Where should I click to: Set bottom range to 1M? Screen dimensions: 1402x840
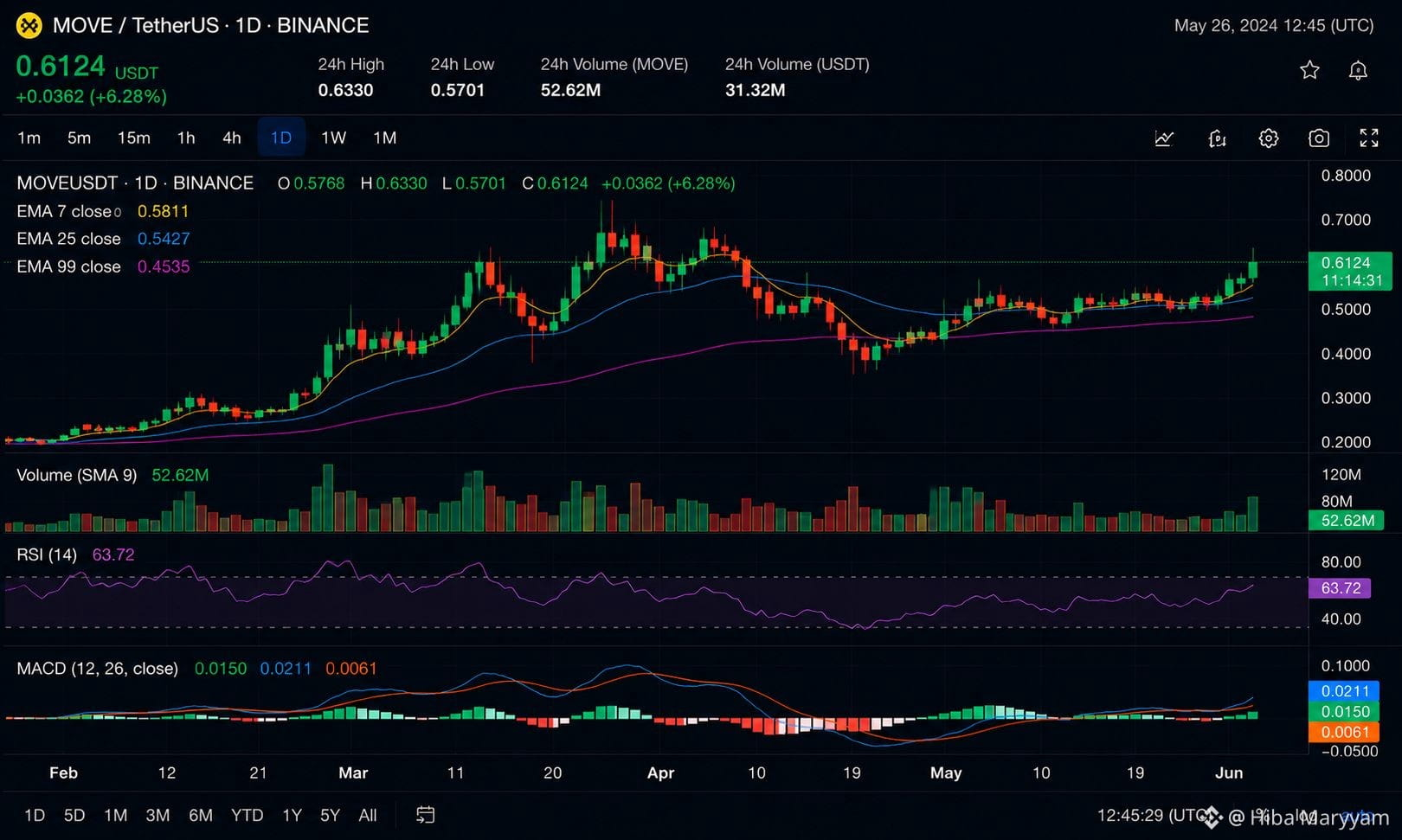tap(115, 815)
